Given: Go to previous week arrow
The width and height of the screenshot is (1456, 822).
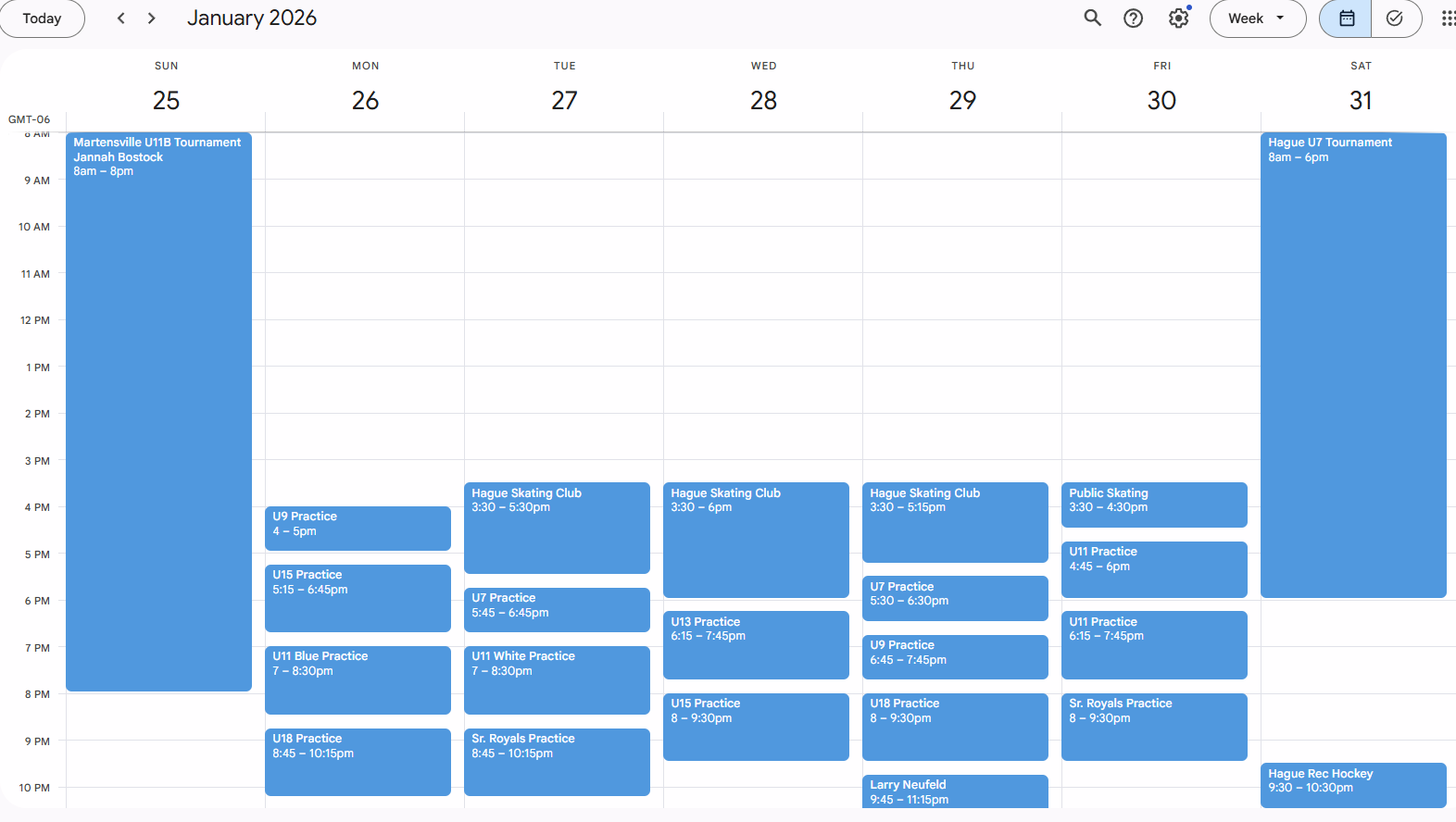Looking at the screenshot, I should click(120, 19).
